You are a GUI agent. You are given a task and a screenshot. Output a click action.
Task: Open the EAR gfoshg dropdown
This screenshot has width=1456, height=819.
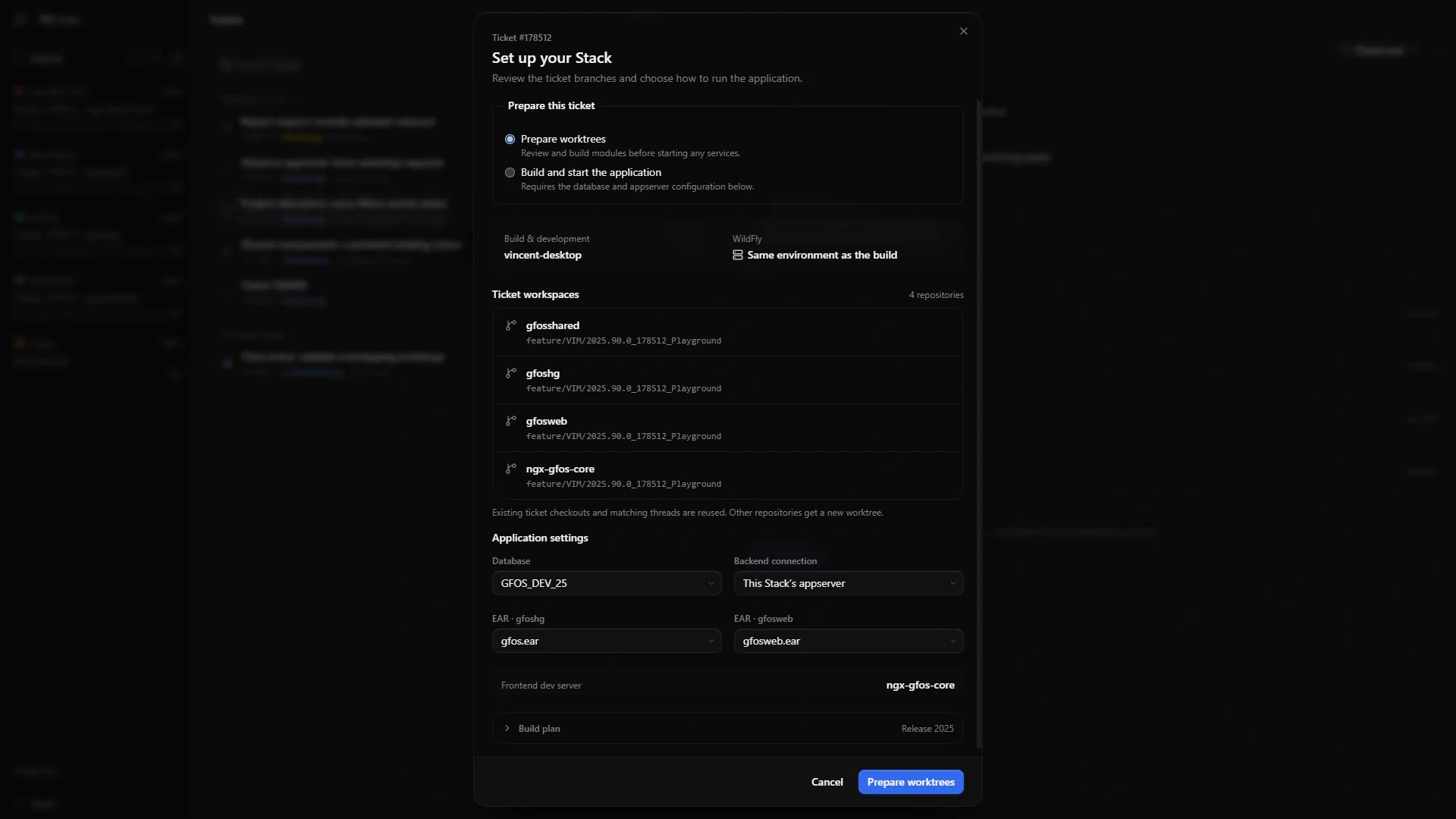(607, 641)
